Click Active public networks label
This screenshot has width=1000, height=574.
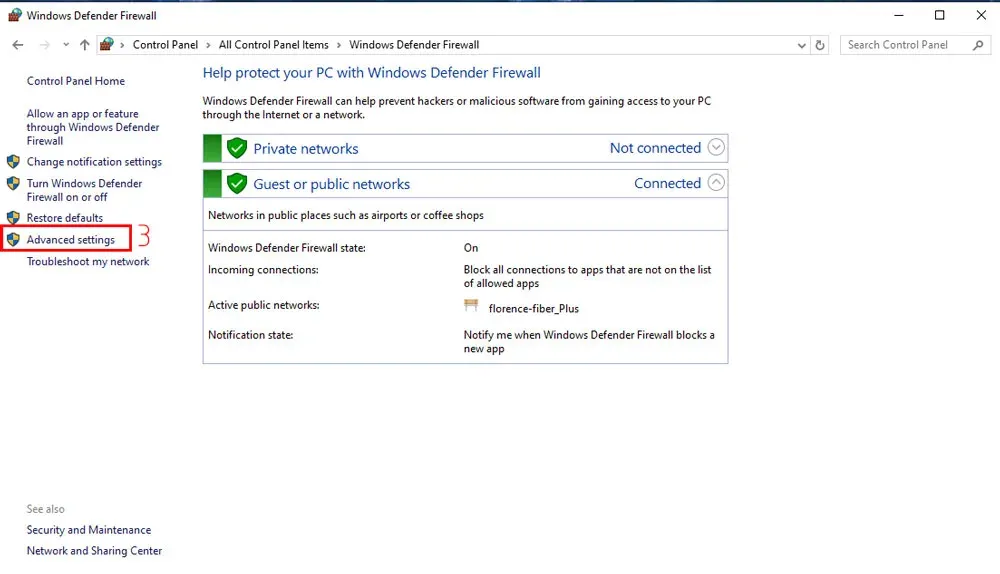click(x=264, y=305)
